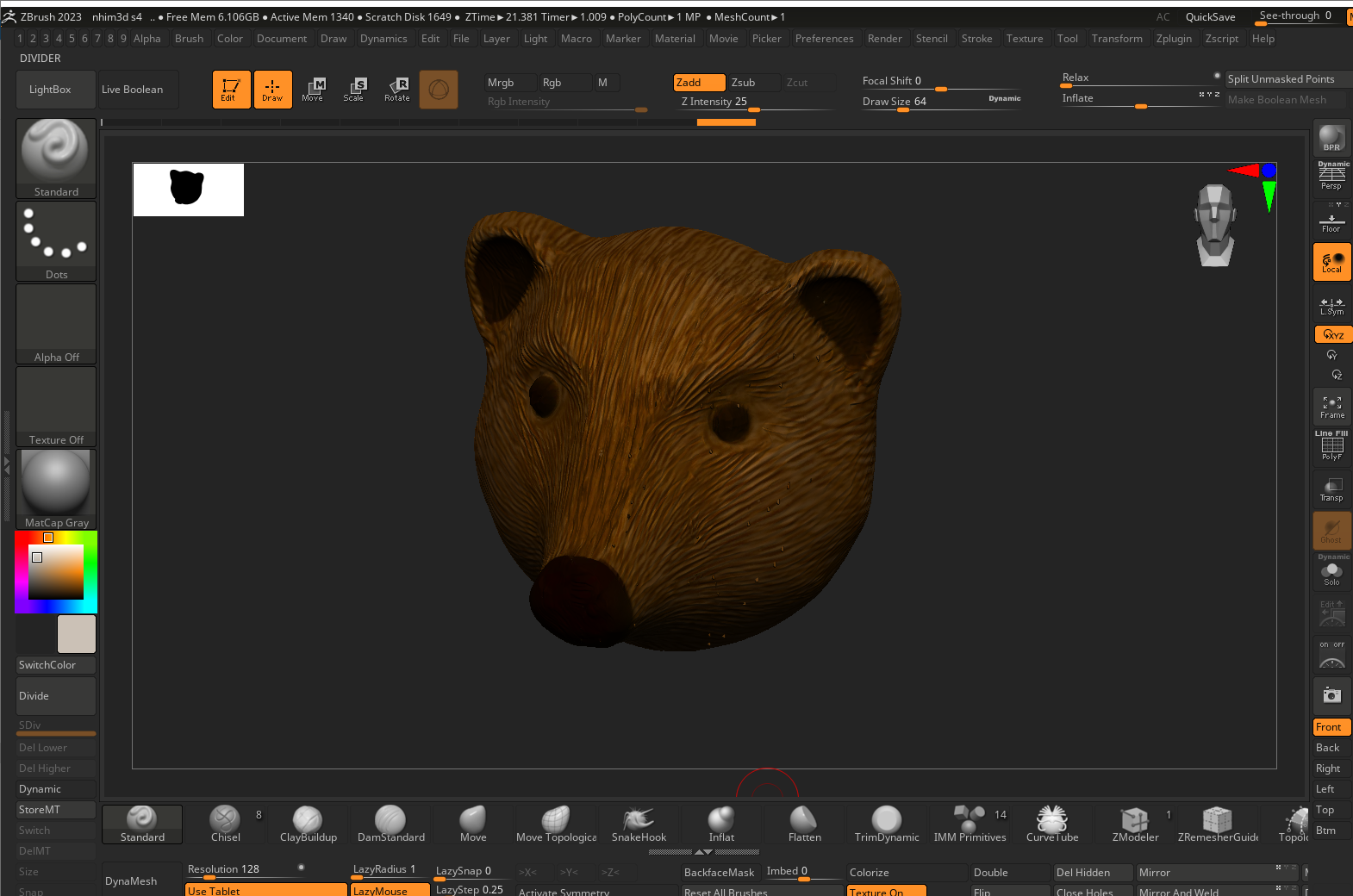The image size is (1353, 896).
Task: Click the BPR render icon
Action: point(1331,139)
